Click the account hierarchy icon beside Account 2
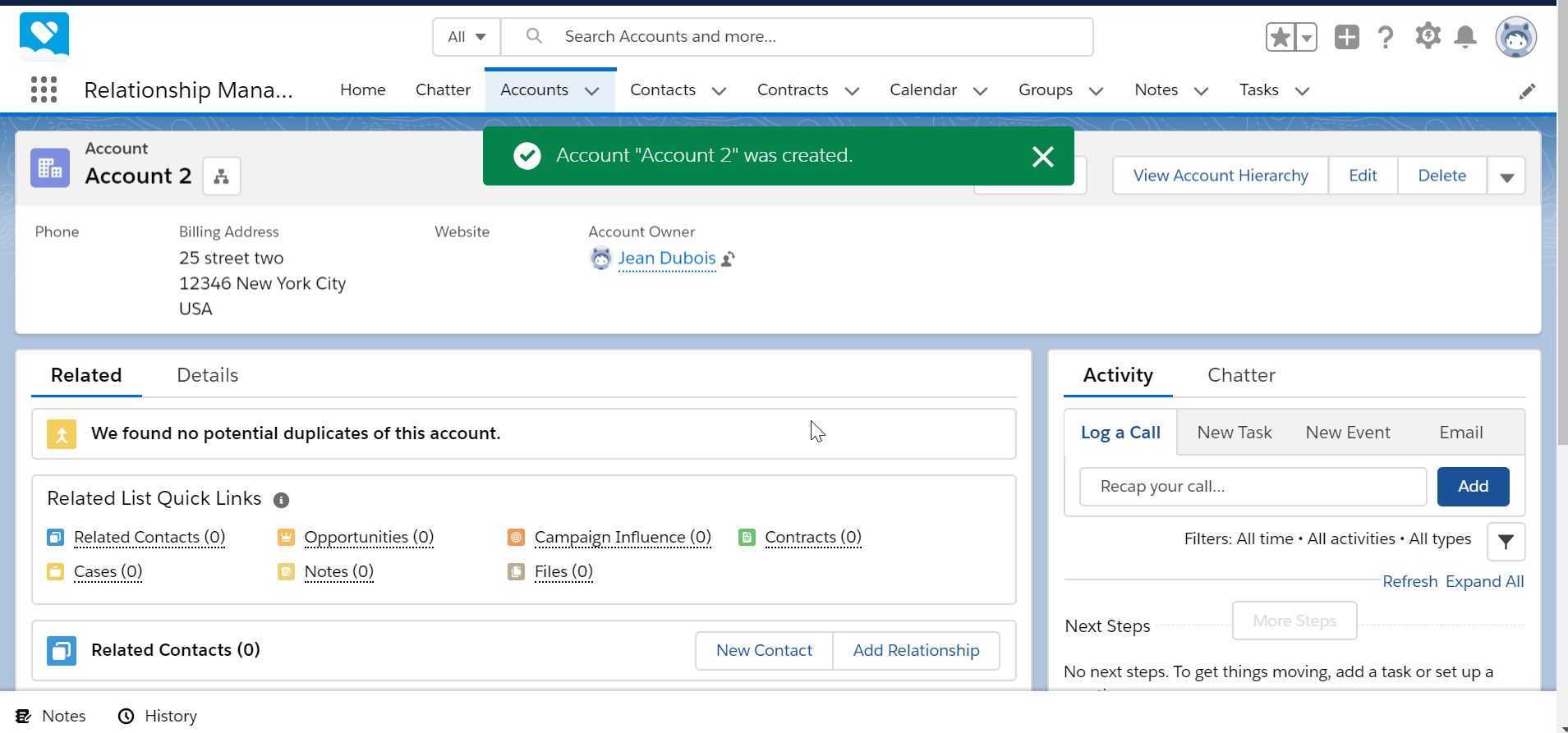The height and width of the screenshot is (733, 1568). pyautogui.click(x=222, y=176)
